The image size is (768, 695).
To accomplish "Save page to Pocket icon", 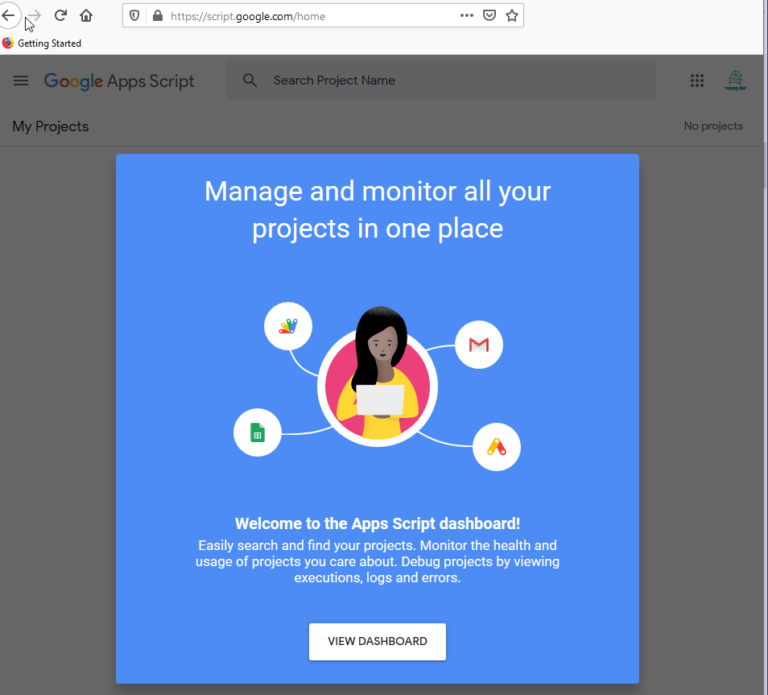I will 489,16.
